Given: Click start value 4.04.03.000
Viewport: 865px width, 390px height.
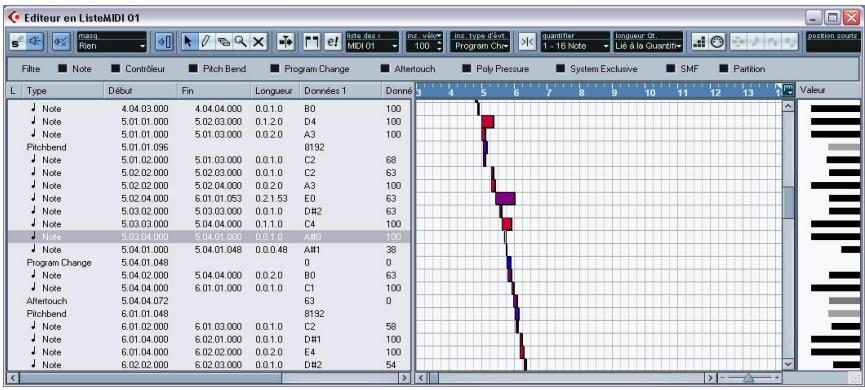Looking at the screenshot, I should pos(145,109).
